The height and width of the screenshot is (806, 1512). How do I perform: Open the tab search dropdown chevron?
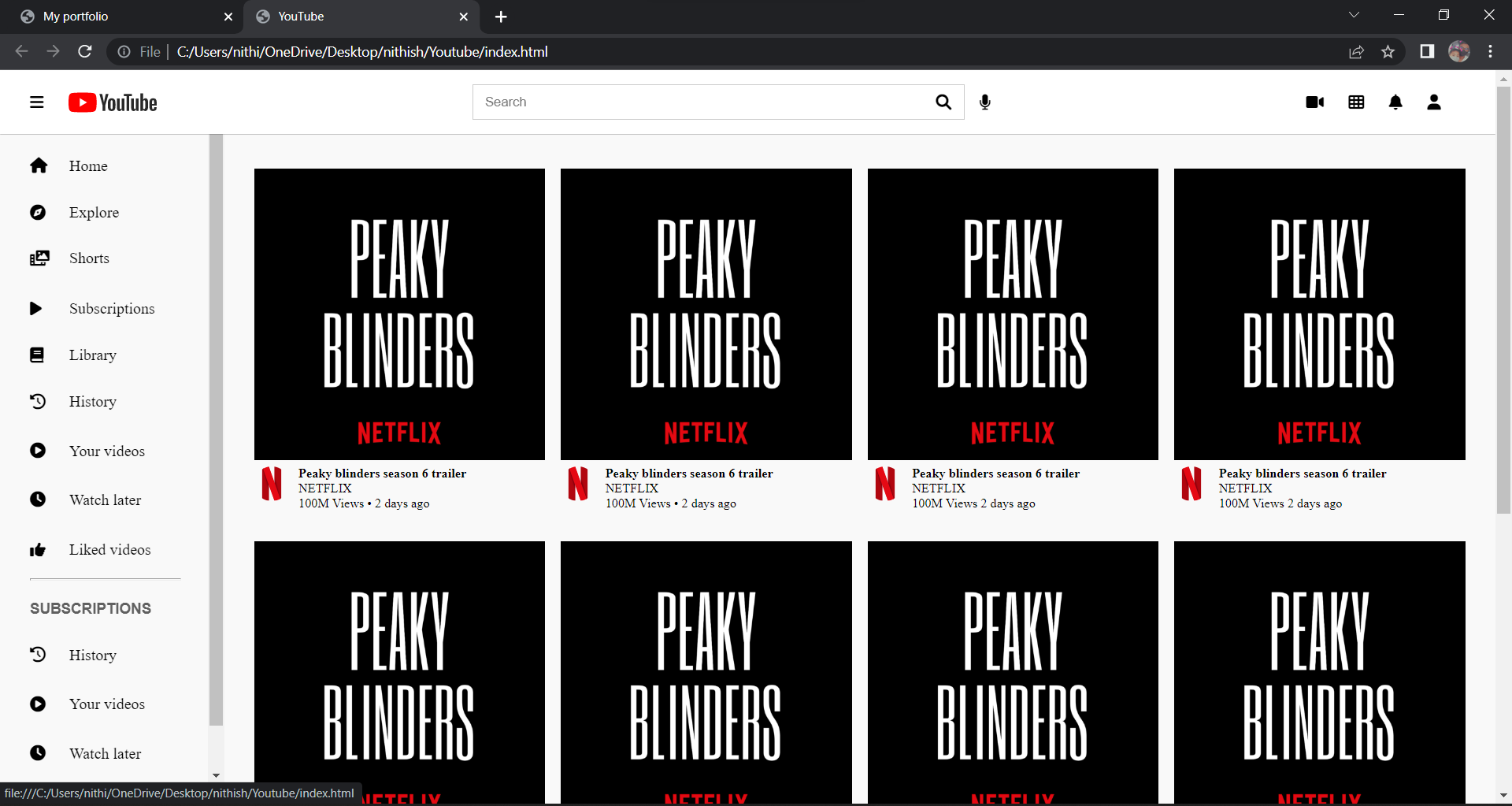[1354, 16]
